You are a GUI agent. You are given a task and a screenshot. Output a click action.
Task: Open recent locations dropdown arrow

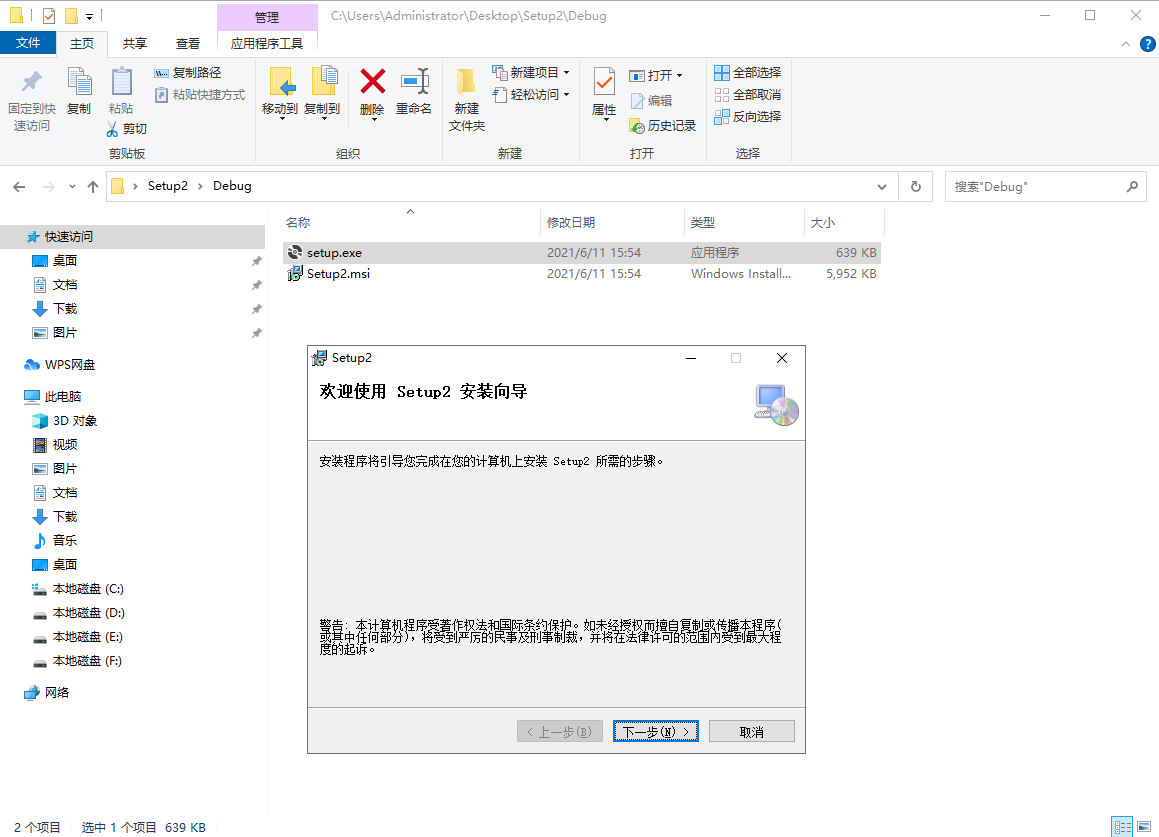tap(72, 187)
